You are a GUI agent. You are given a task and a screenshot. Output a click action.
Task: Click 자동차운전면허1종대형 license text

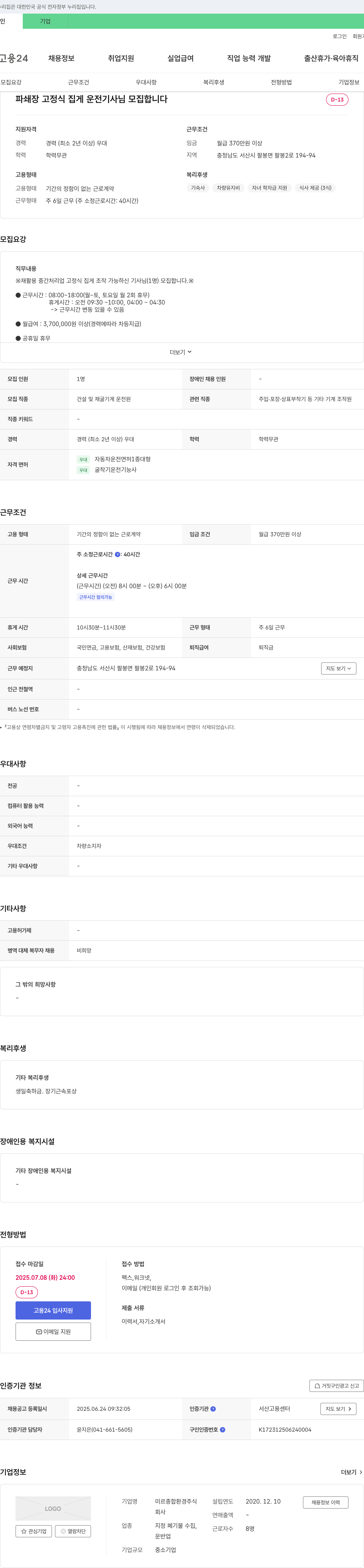122,459
